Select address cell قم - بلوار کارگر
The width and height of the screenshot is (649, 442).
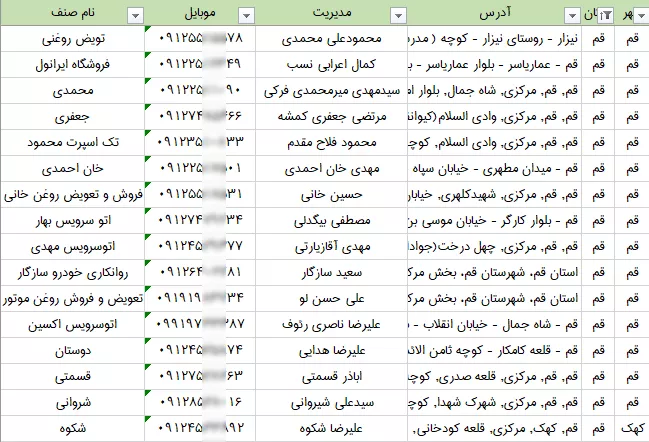tap(495, 221)
